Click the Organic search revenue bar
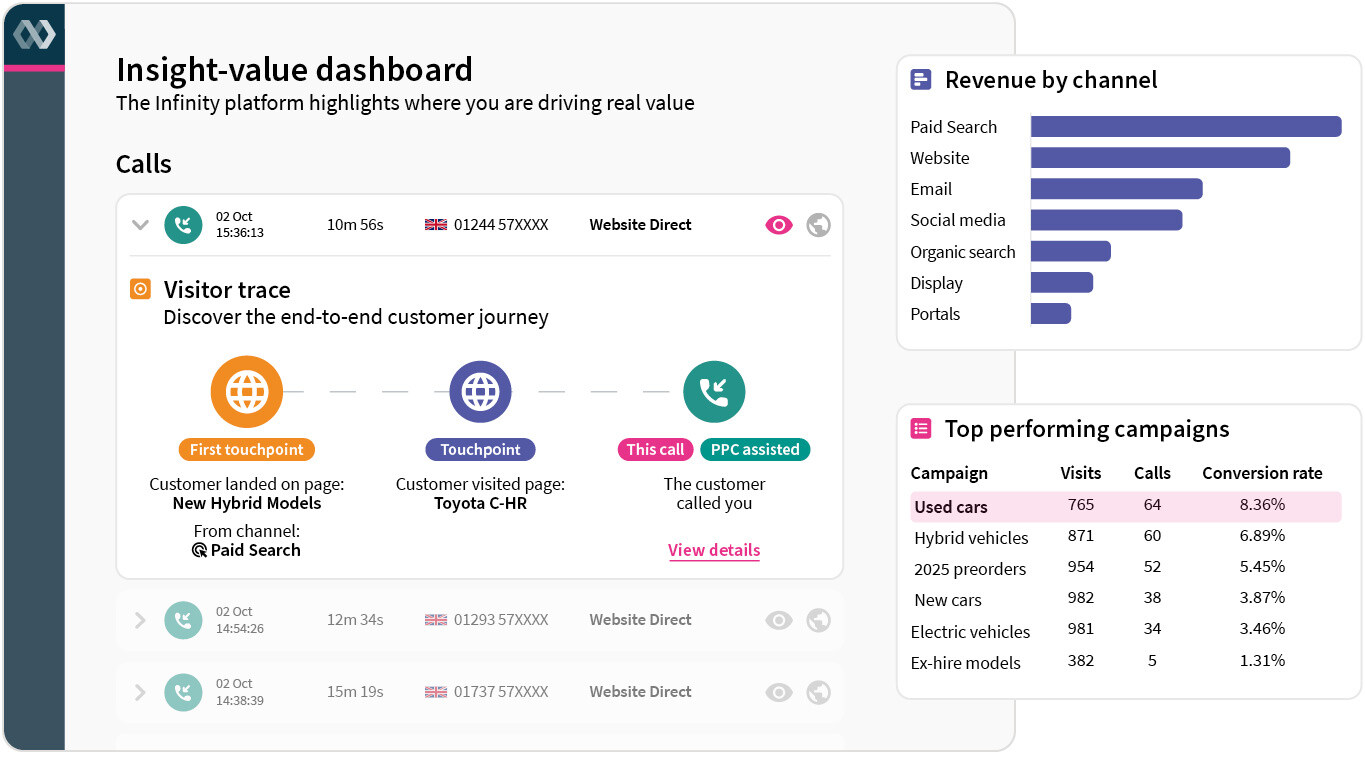The image size is (1365, 758). tap(1071, 251)
